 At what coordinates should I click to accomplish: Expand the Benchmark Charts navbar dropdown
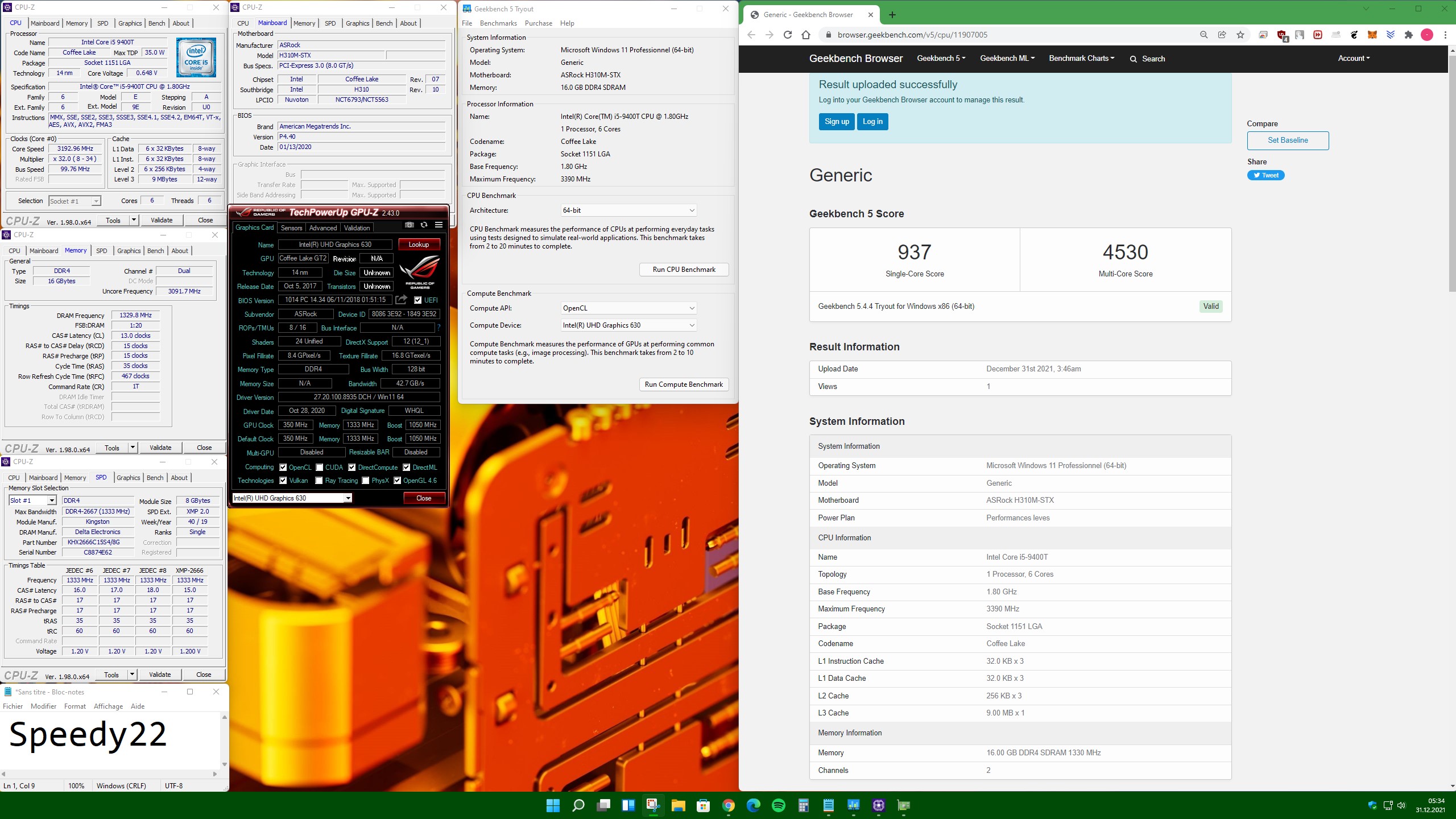coord(1081,59)
